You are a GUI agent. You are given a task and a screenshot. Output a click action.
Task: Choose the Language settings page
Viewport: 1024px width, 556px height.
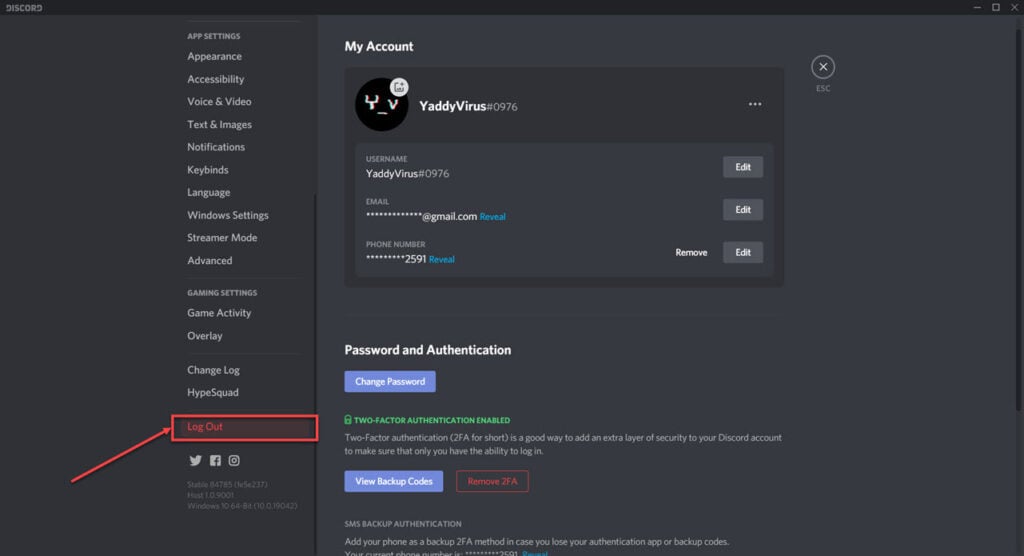[208, 192]
